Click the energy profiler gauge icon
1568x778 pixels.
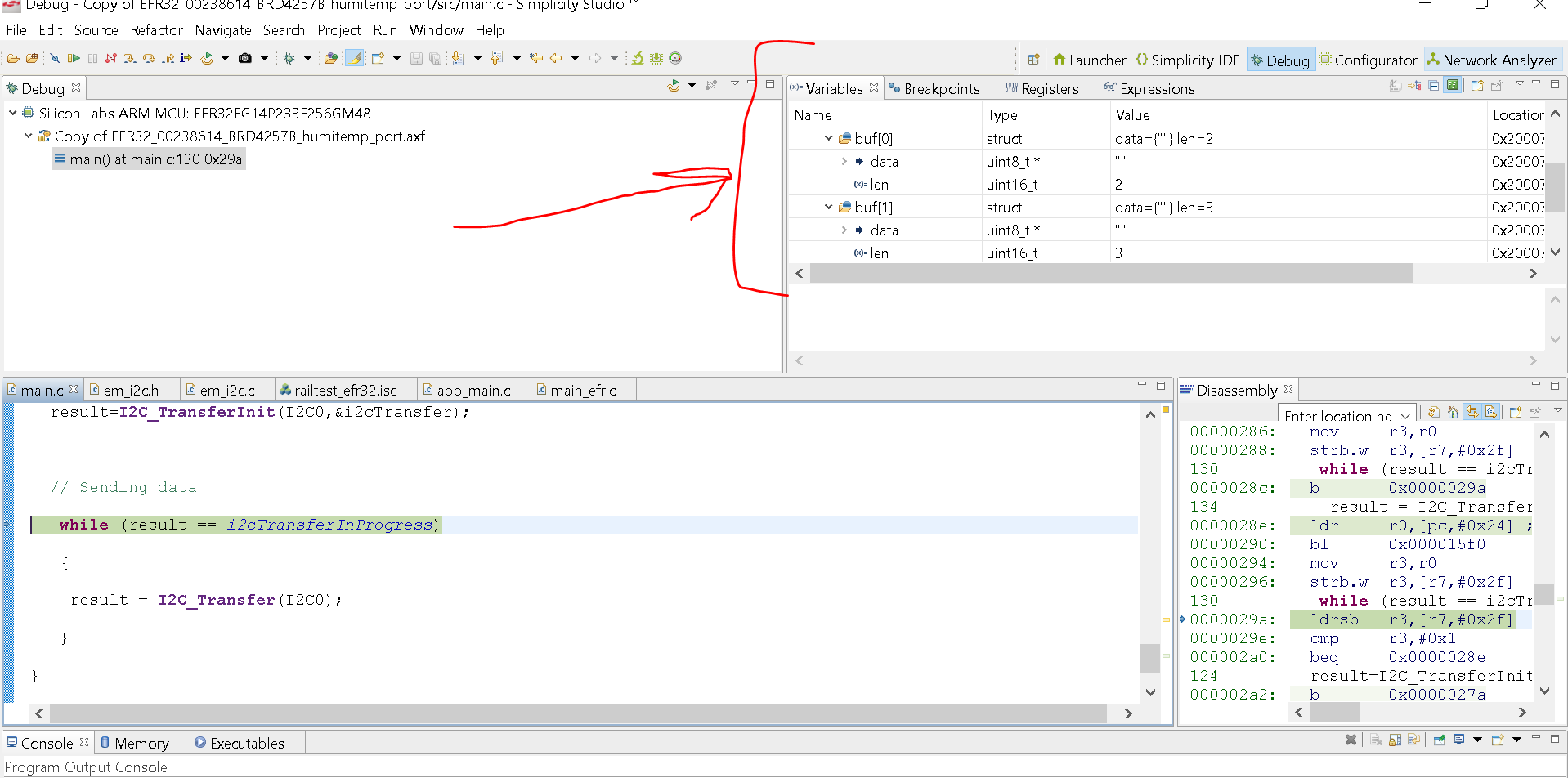coord(674,58)
